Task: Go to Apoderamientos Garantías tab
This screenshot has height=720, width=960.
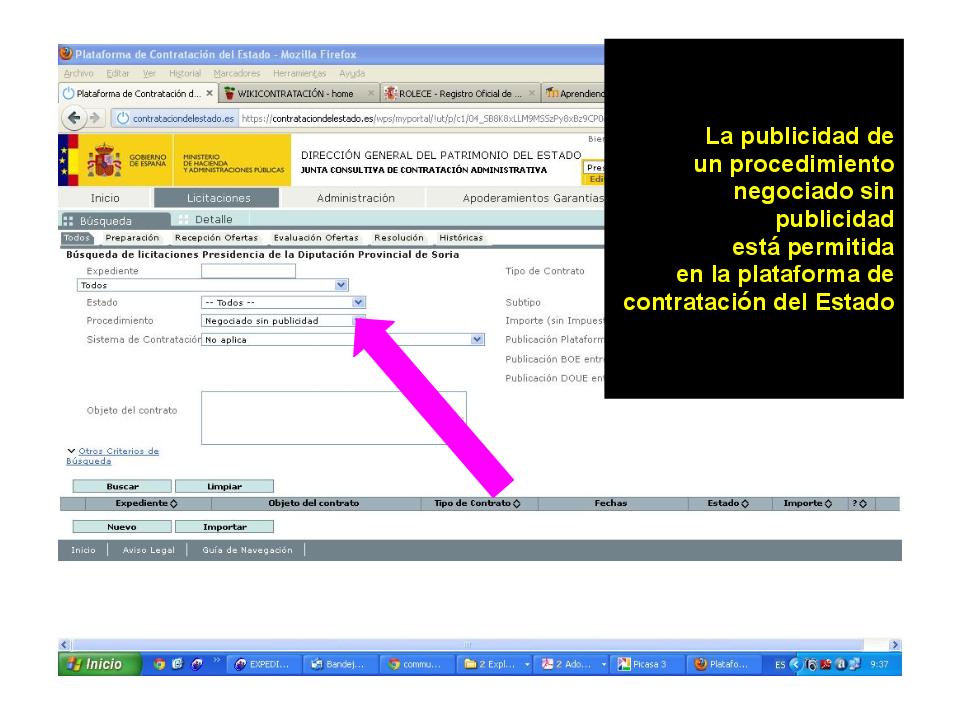Action: coord(533,198)
